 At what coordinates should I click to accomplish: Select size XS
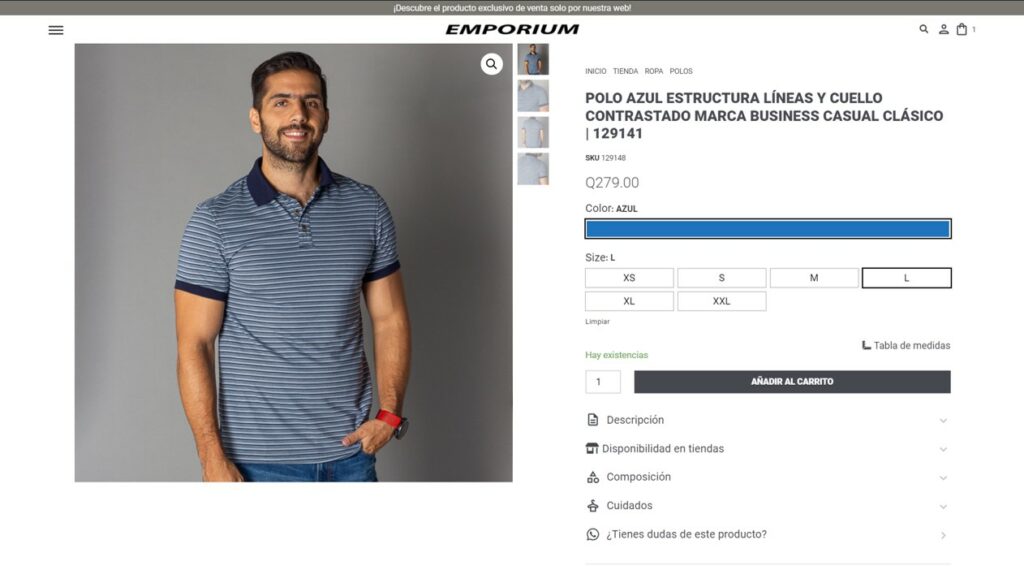pos(629,277)
